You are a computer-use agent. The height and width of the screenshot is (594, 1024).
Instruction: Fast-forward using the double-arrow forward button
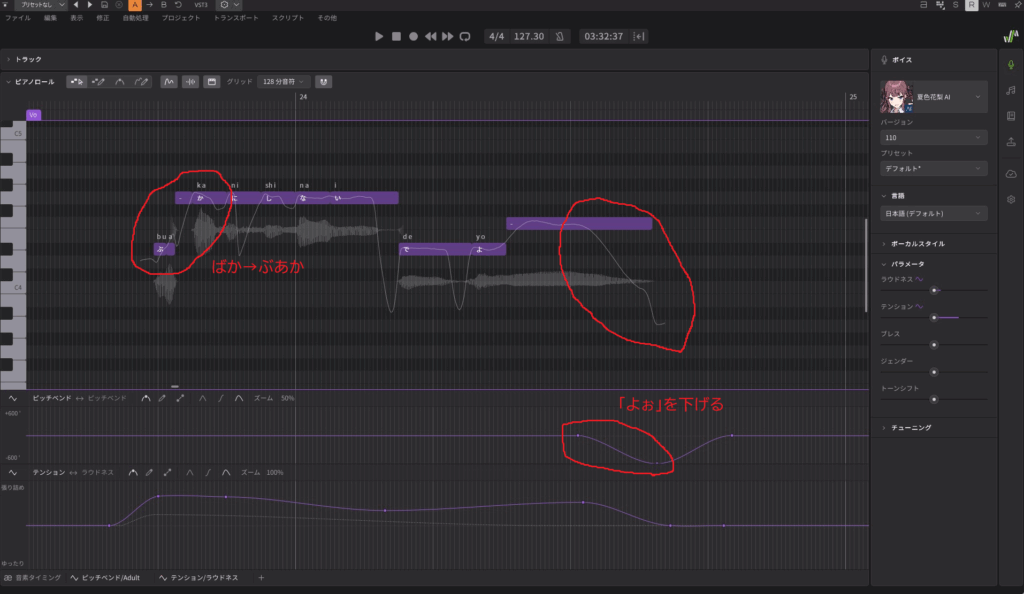click(x=447, y=37)
